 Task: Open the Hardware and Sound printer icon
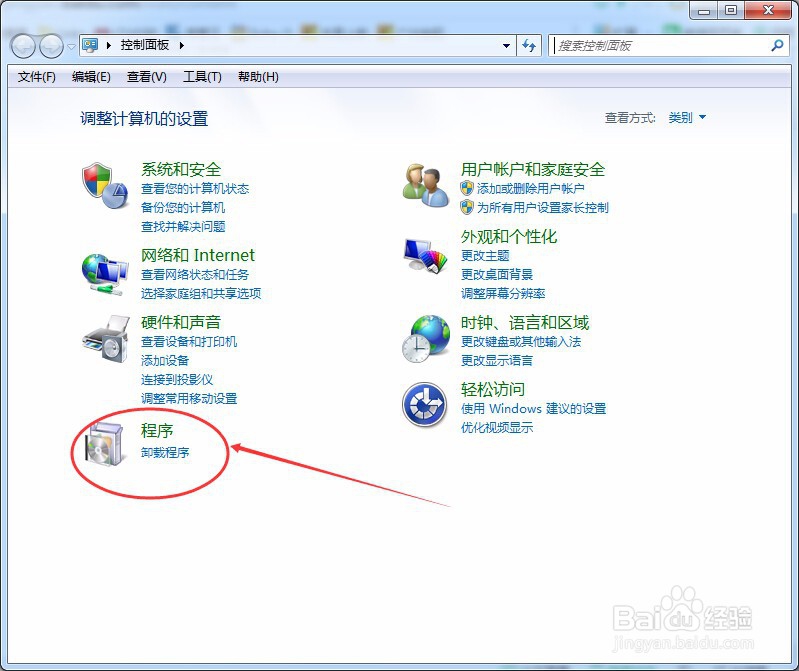105,338
